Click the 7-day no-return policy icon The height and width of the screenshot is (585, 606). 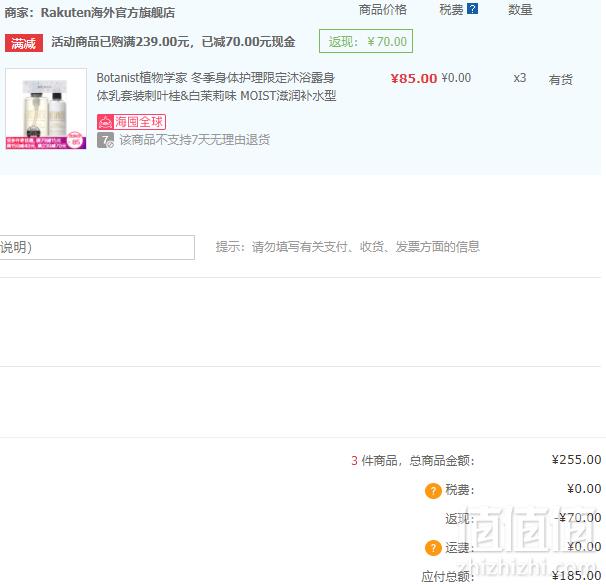(105, 140)
